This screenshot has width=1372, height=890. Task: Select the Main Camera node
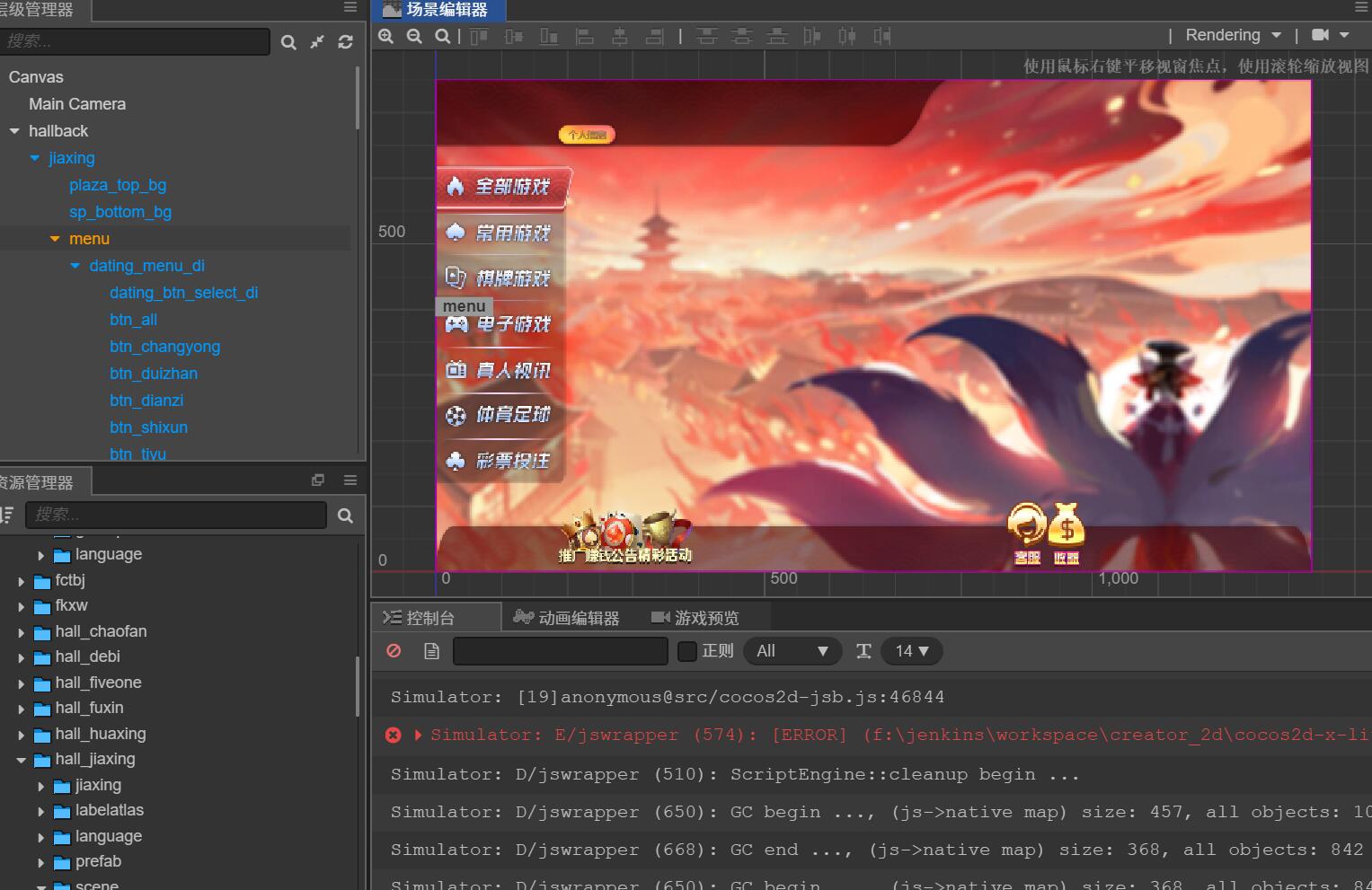click(77, 104)
